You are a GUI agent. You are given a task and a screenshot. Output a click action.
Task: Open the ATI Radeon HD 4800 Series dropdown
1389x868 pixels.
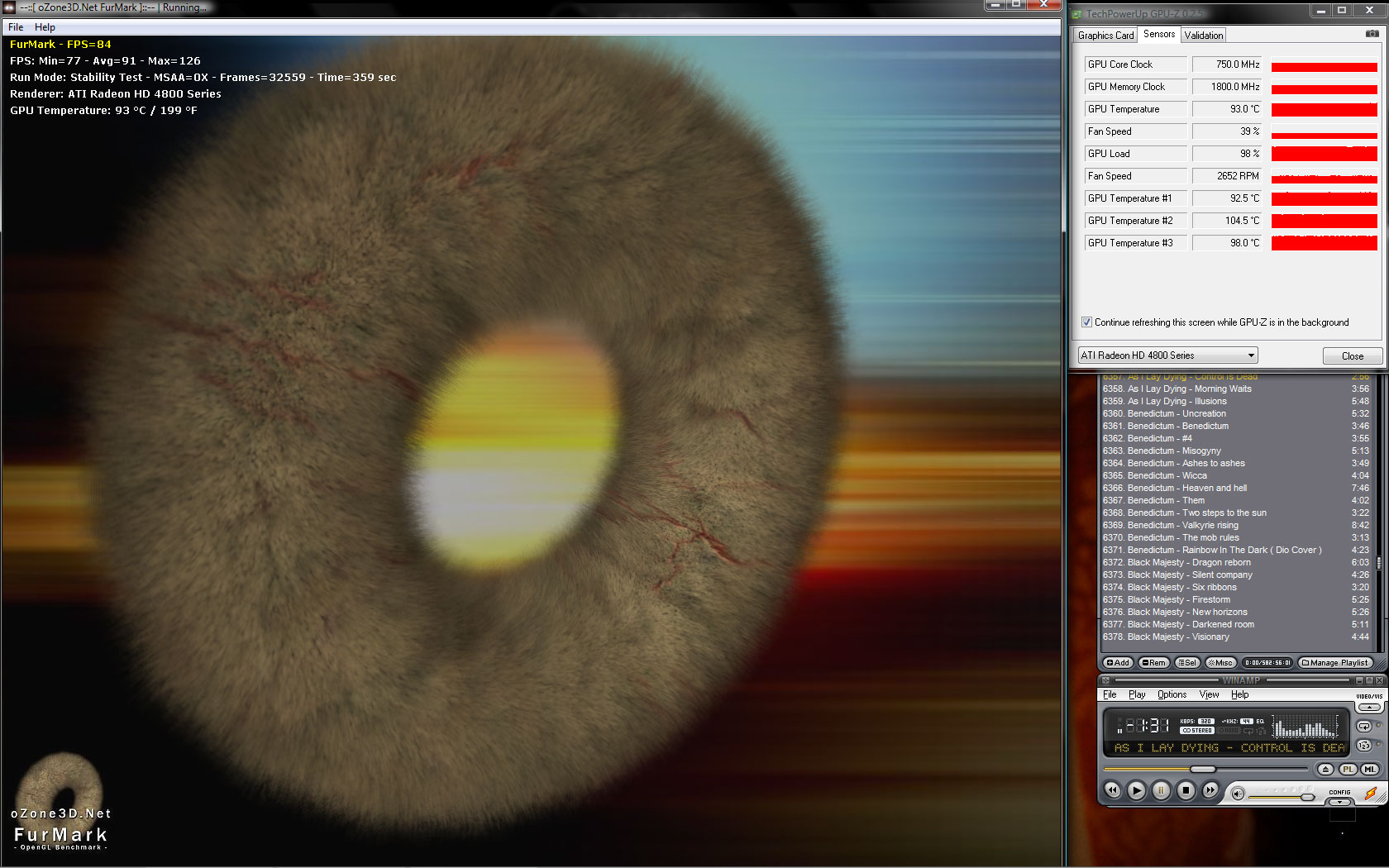[x=1167, y=355]
